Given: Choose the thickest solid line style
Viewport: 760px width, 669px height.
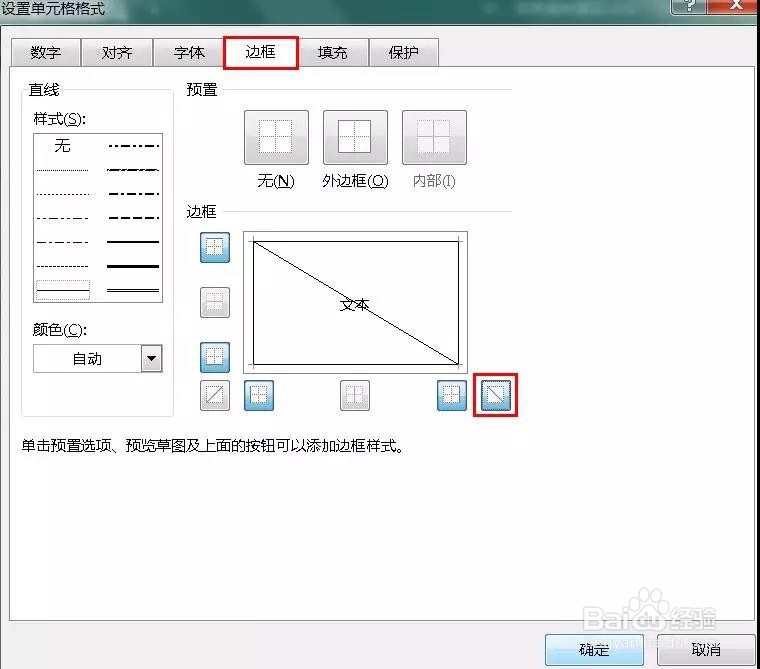Looking at the screenshot, I should [133, 266].
